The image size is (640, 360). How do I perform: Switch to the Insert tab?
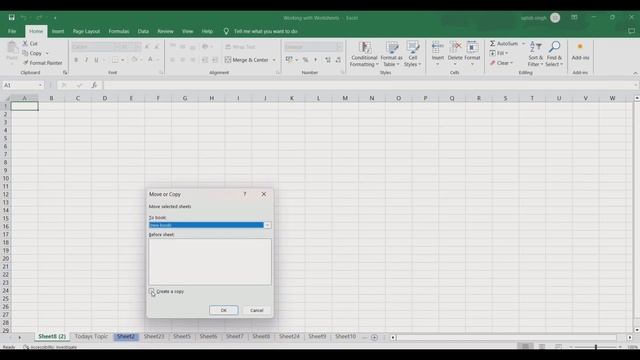point(58,31)
